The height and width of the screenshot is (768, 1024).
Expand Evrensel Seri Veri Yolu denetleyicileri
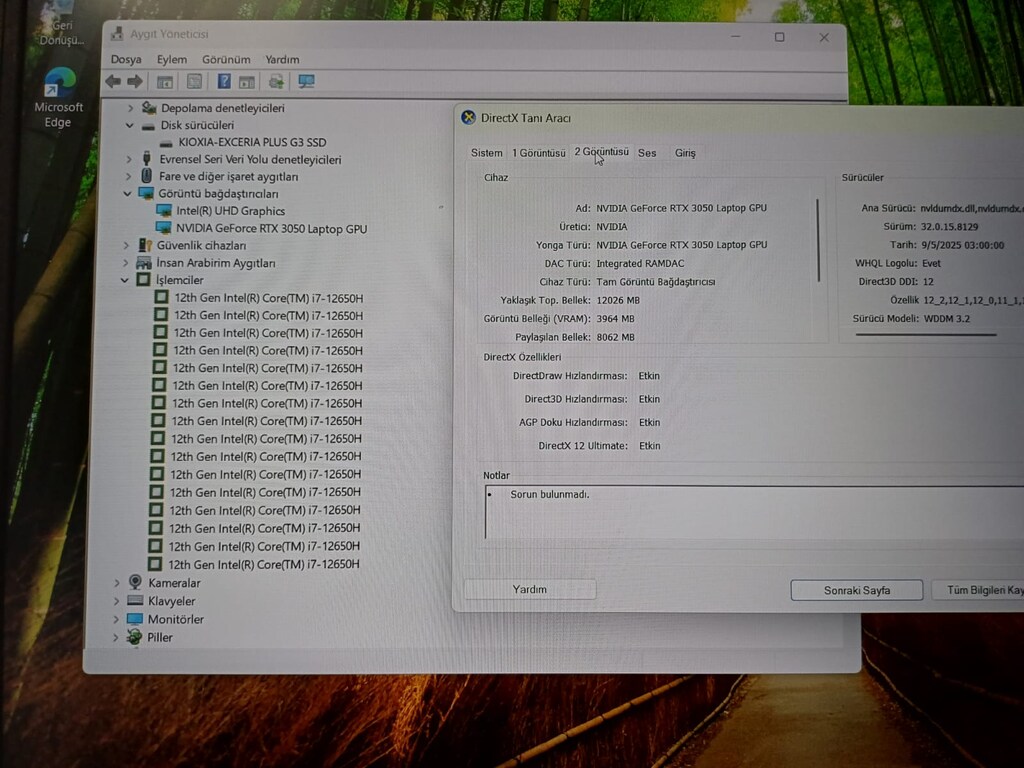129,159
